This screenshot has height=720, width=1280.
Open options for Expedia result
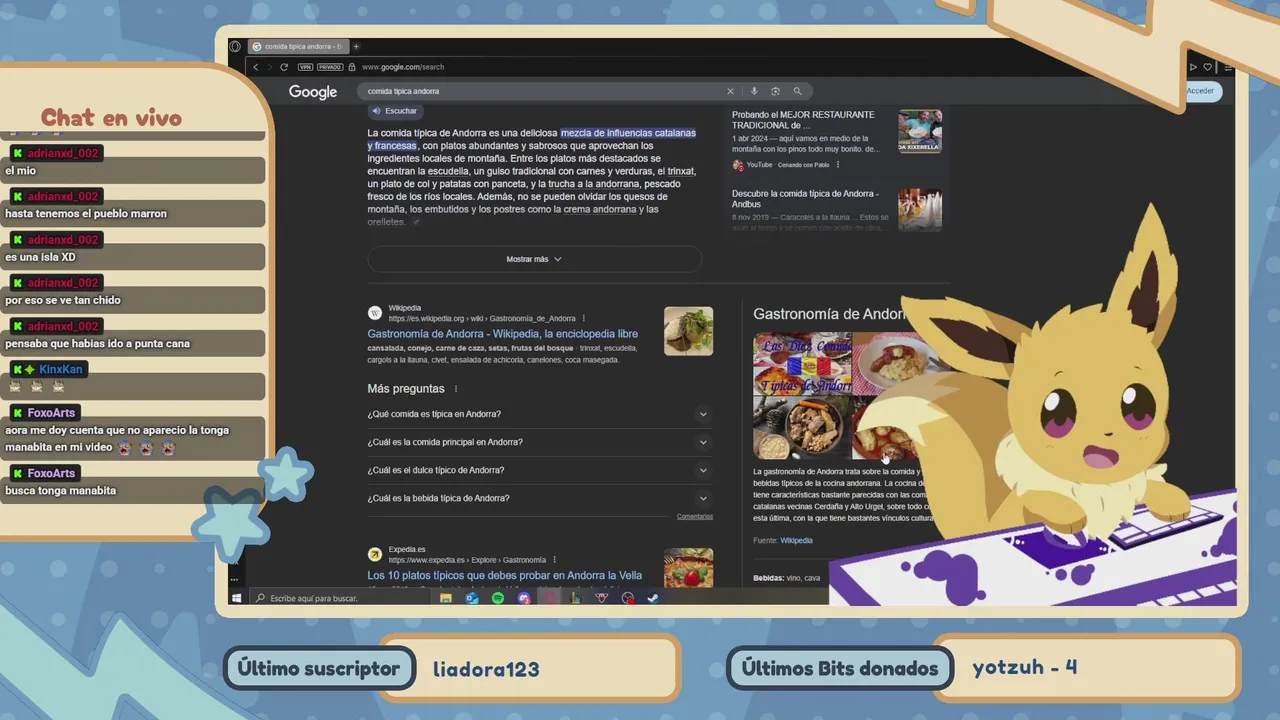coord(554,560)
